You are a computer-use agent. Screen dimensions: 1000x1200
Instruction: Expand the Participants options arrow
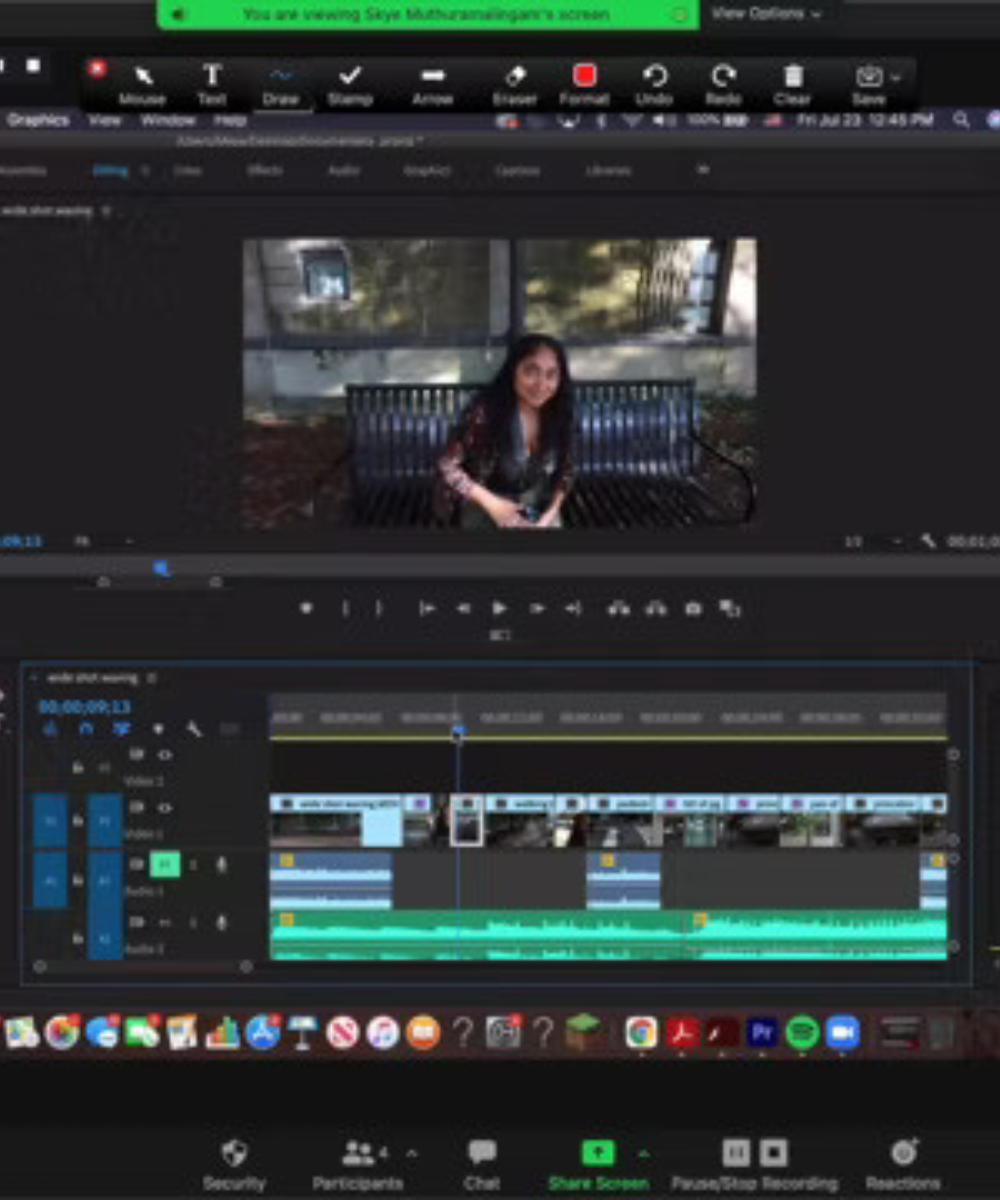(x=411, y=1153)
